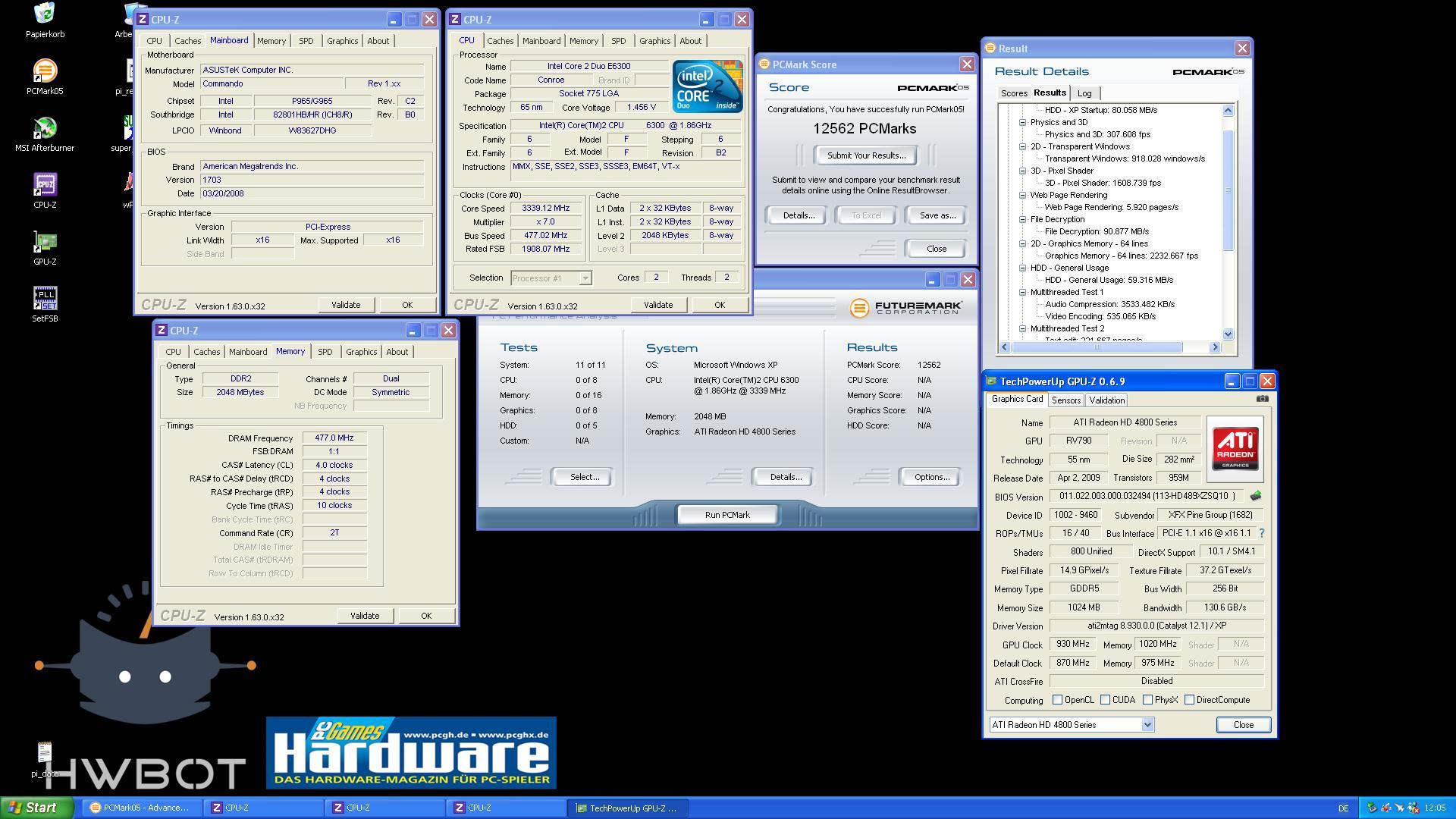Click the ATI Radeon logo in GPU-Z
Screen dimensions: 1456x819
click(x=1235, y=449)
